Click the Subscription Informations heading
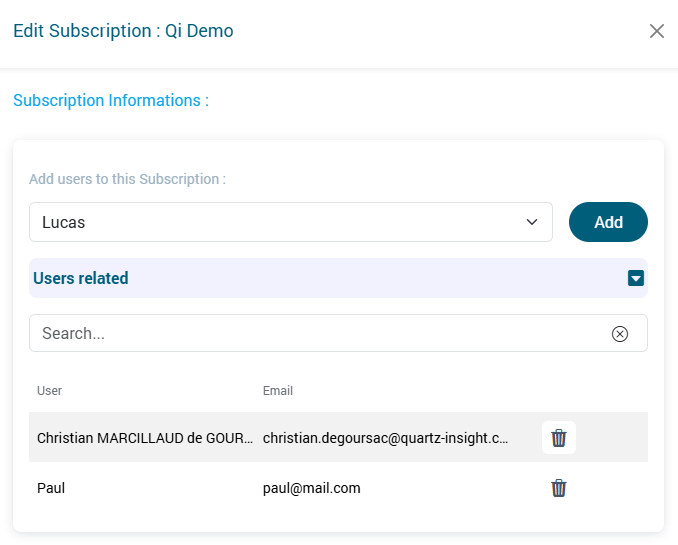 tap(111, 100)
